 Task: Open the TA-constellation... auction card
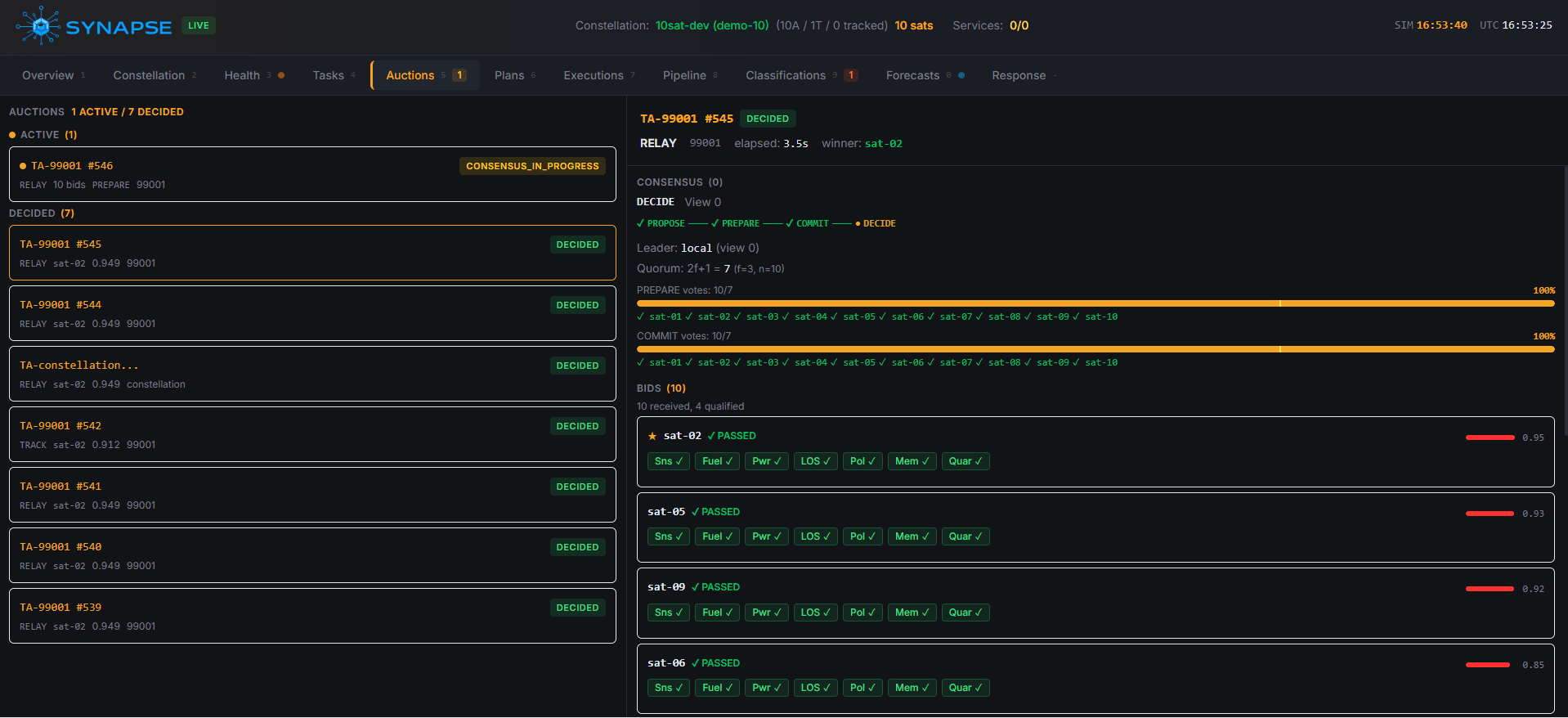pos(312,374)
